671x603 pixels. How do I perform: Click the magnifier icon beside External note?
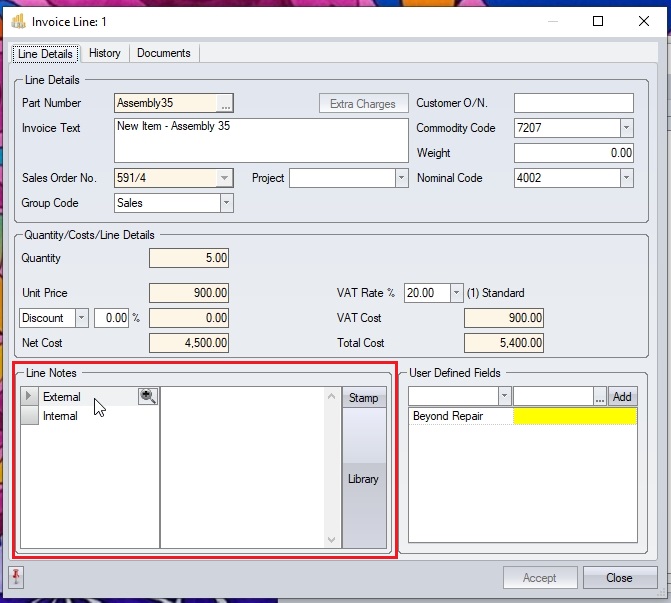[148, 397]
